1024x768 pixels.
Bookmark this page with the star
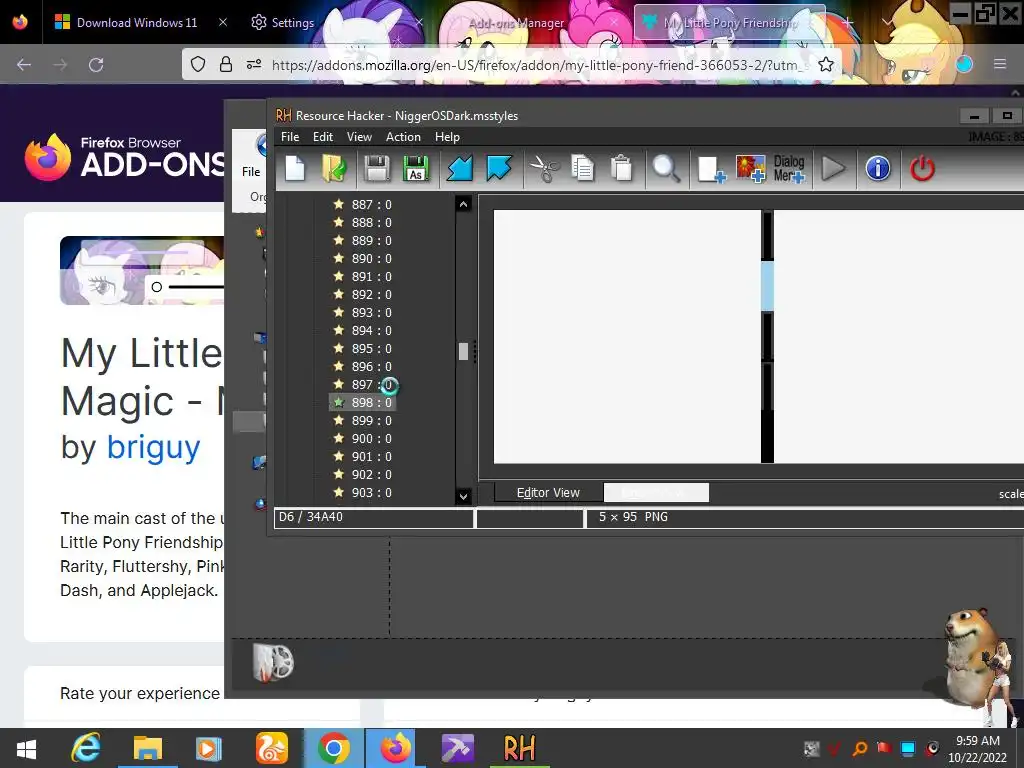(x=825, y=64)
